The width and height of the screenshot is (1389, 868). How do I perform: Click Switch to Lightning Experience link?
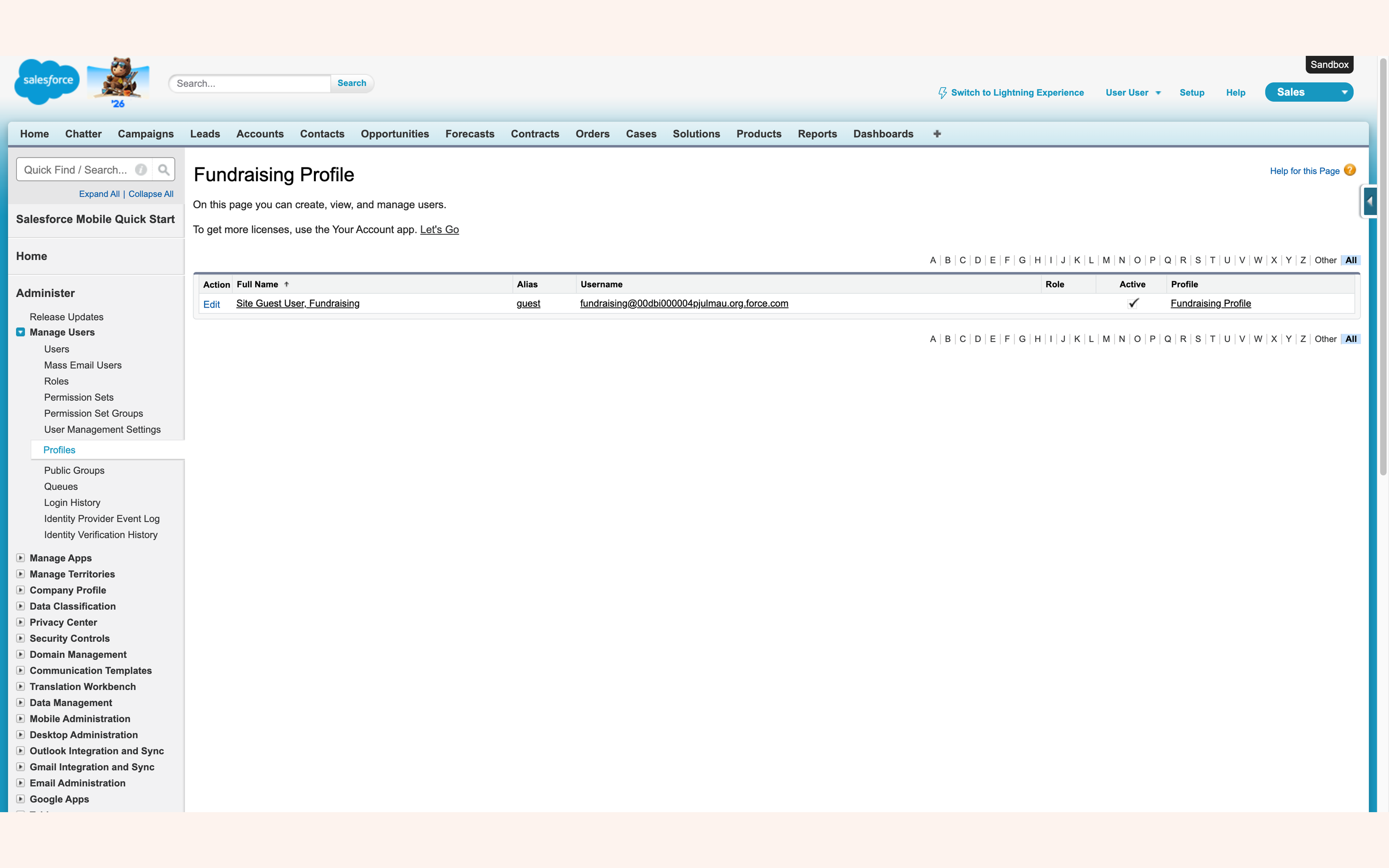pos(1017,93)
